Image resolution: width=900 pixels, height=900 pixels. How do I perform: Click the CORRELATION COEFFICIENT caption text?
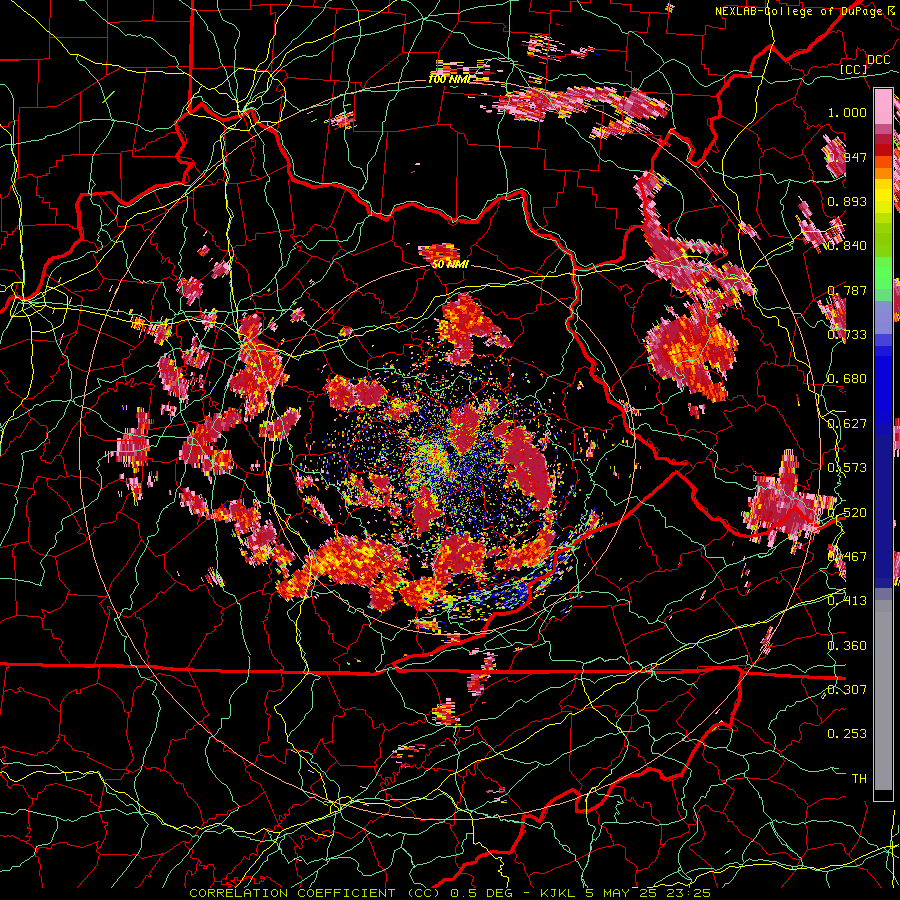[293, 893]
